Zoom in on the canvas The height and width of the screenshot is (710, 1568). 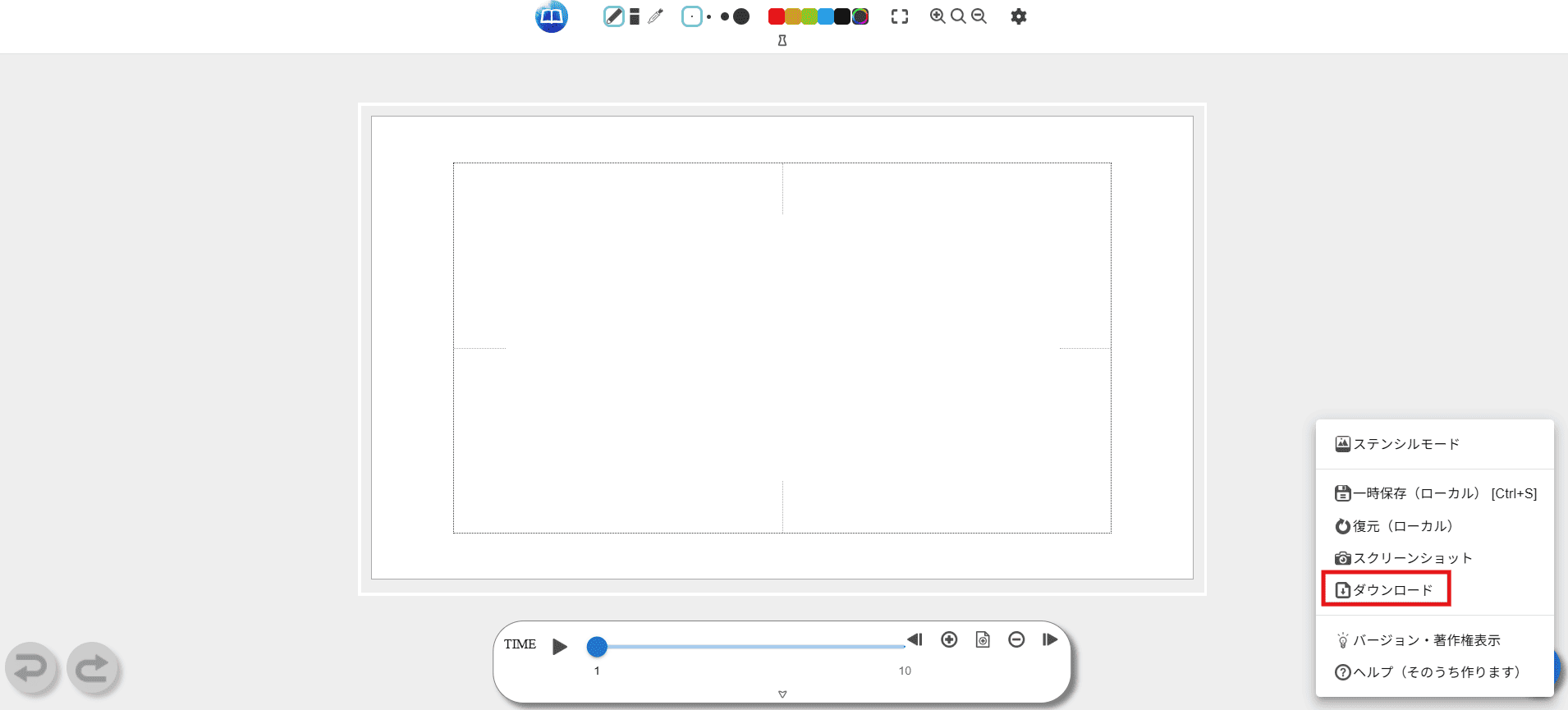[937, 16]
